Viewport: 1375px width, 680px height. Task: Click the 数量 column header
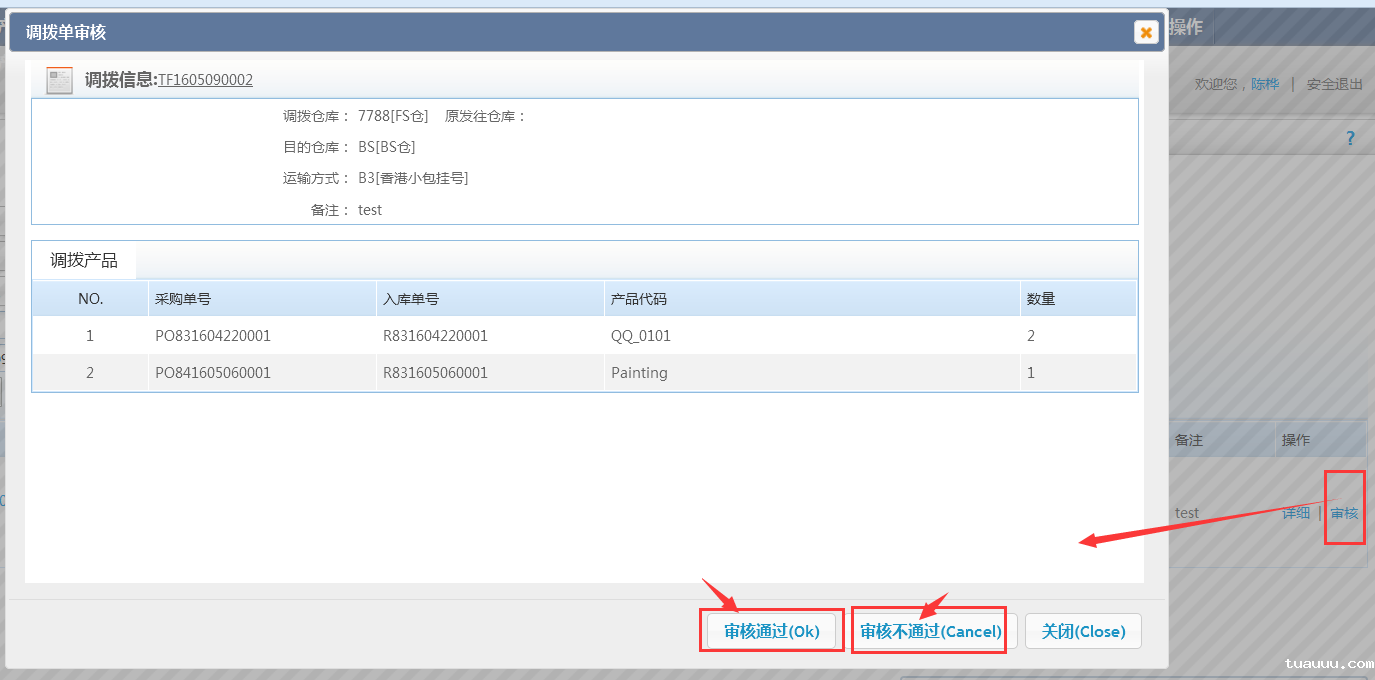[x=1041, y=299]
